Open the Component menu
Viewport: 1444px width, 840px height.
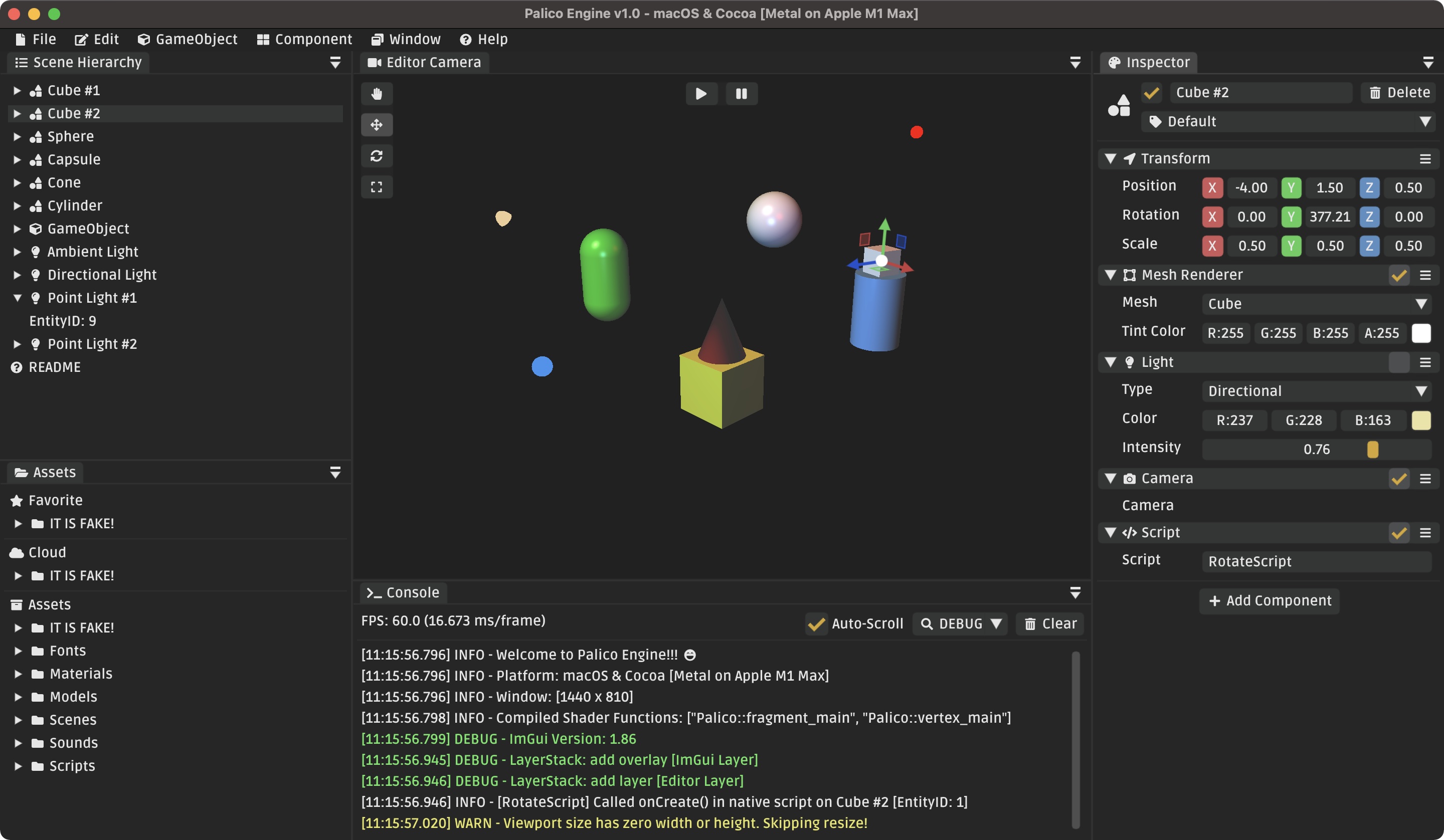304,39
